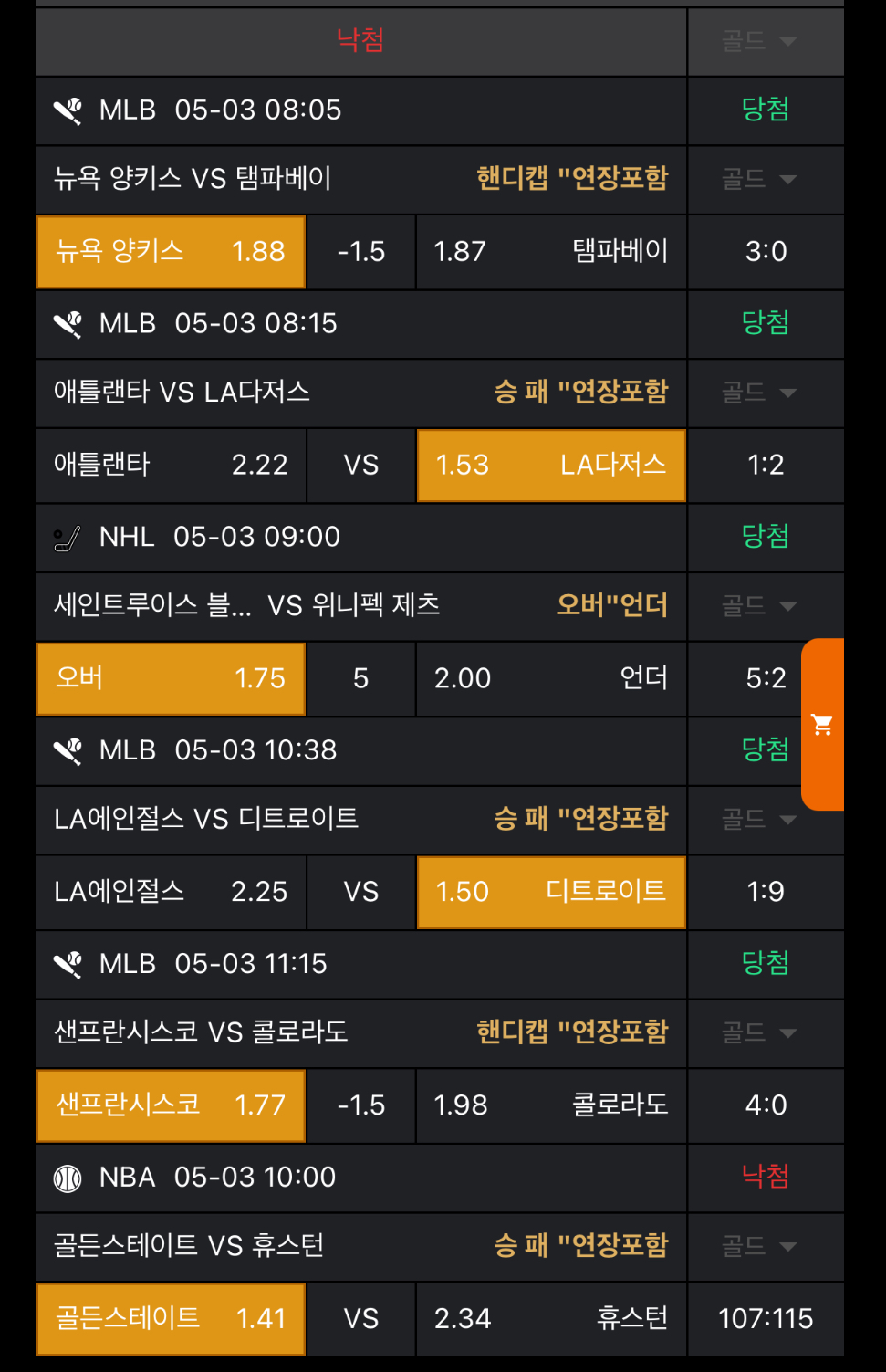The height and width of the screenshot is (1372, 886).
Task: Click hockey stick icon for NHL game
Action: coord(68,538)
